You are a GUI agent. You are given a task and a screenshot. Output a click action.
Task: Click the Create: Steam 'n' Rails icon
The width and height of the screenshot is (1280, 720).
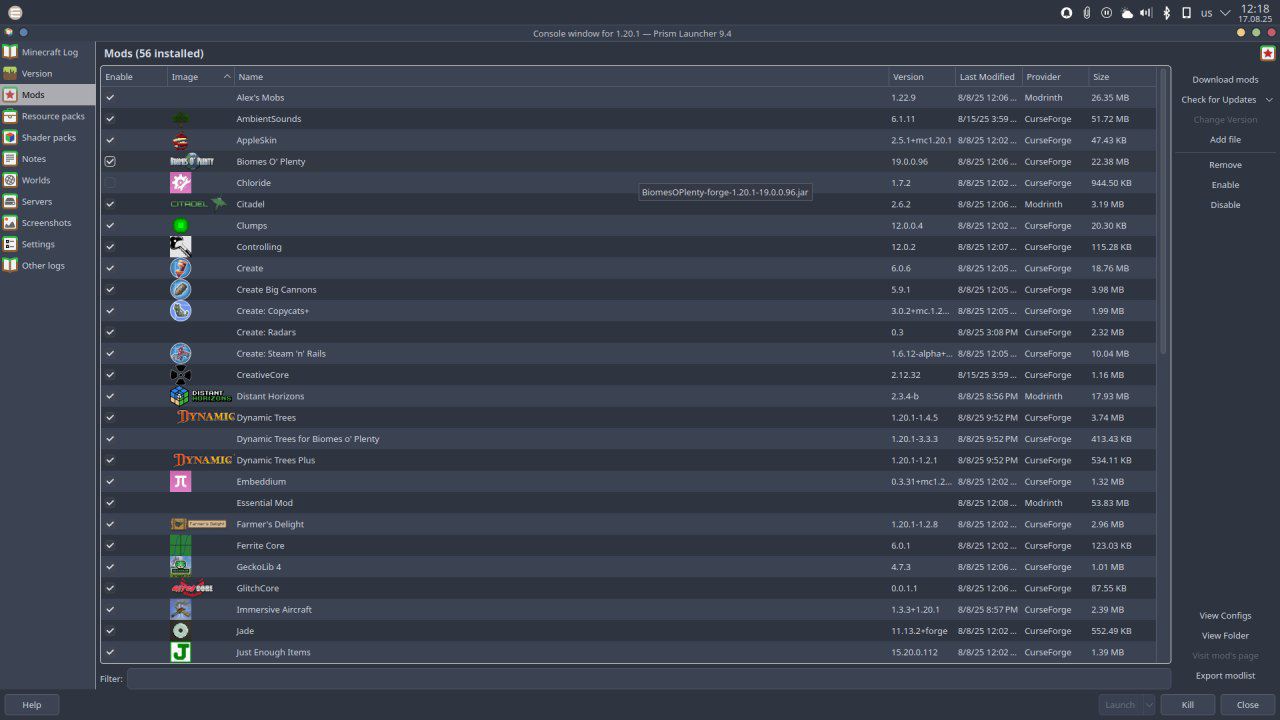click(x=180, y=353)
